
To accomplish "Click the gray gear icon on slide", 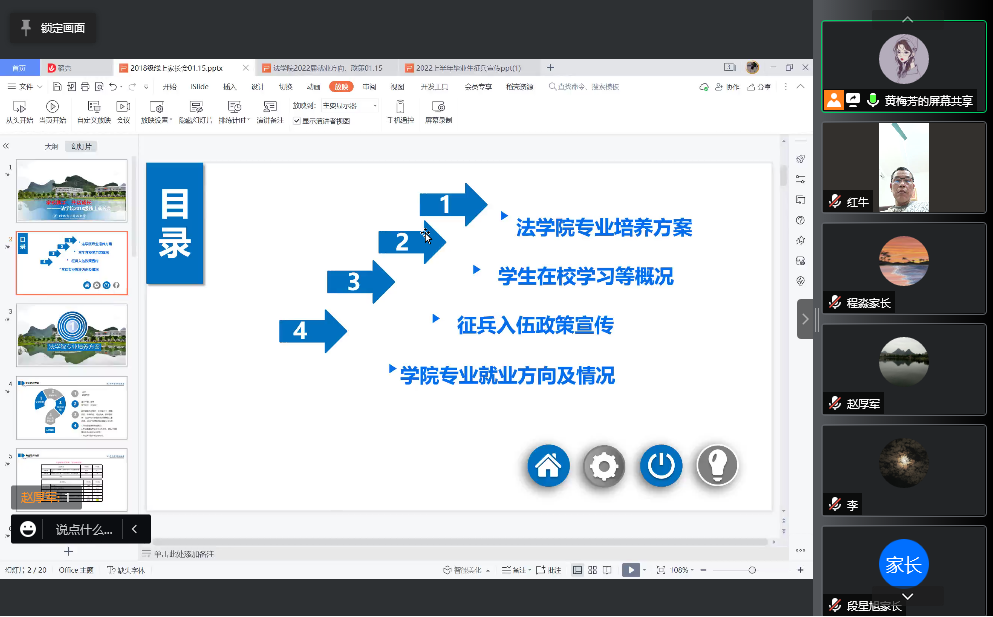I will coord(604,465).
